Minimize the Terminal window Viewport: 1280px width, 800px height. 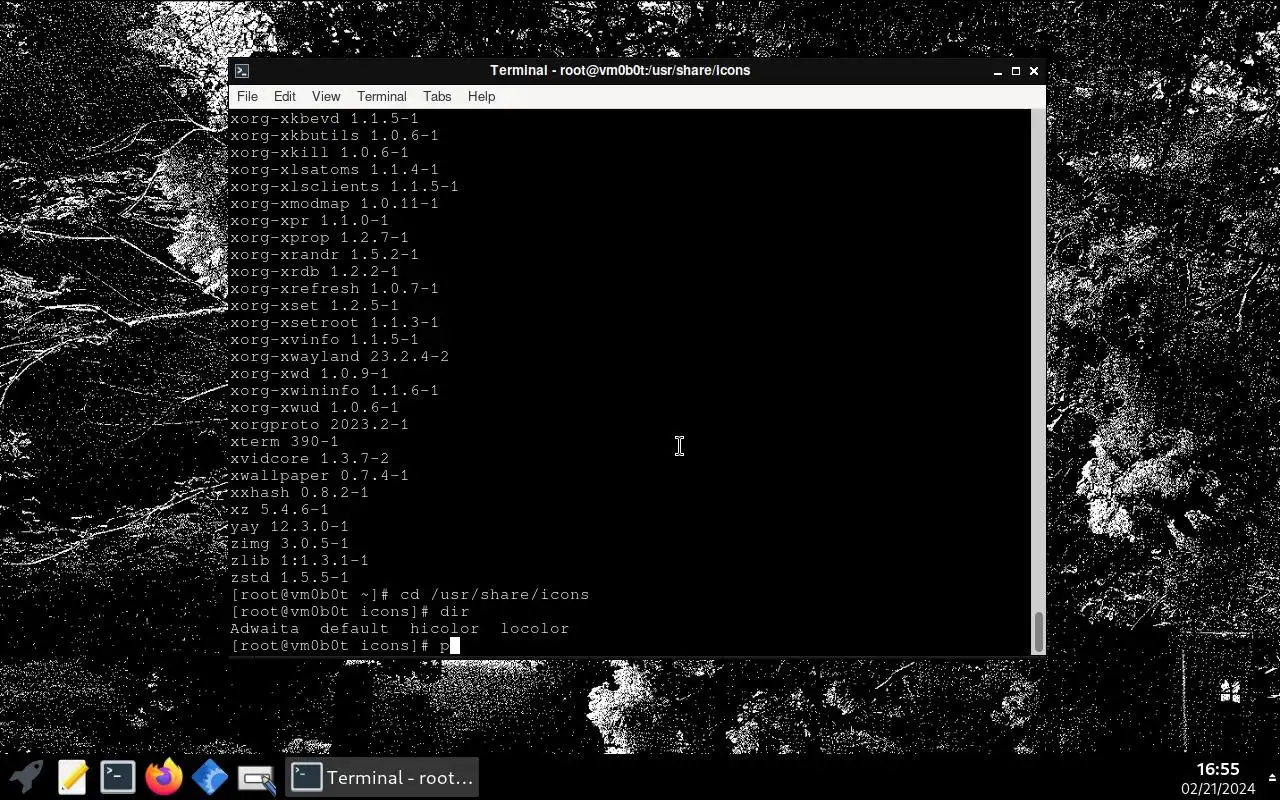click(997, 71)
